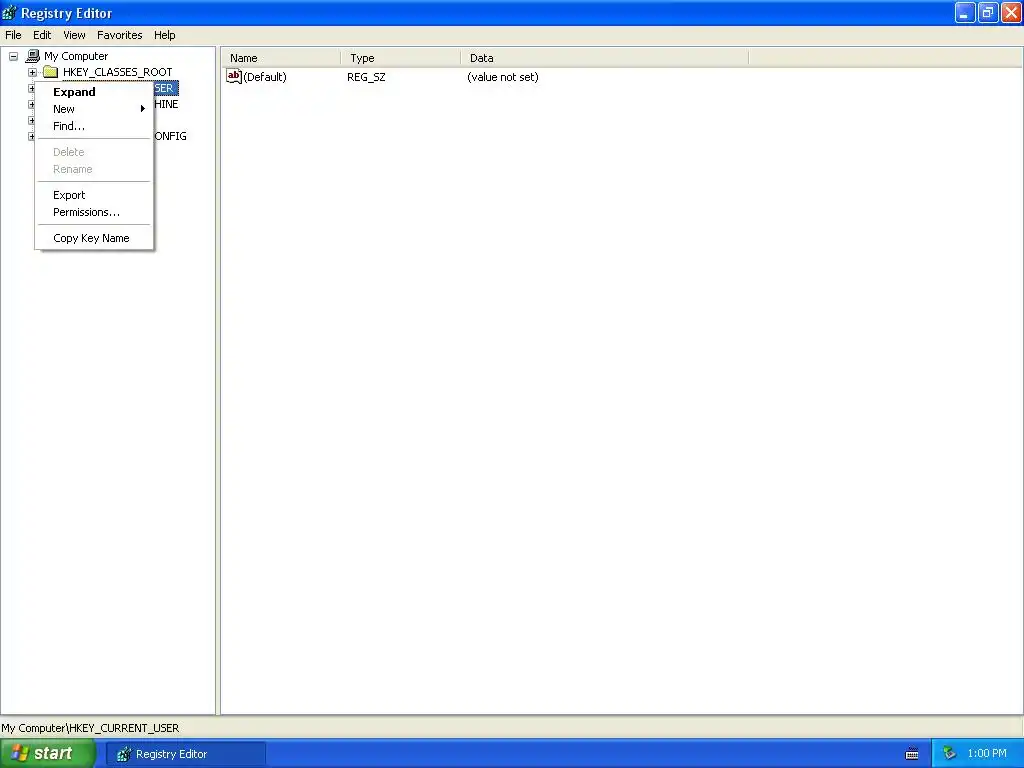Expand the HKEY_CLASSES_ROOT node

point(32,72)
